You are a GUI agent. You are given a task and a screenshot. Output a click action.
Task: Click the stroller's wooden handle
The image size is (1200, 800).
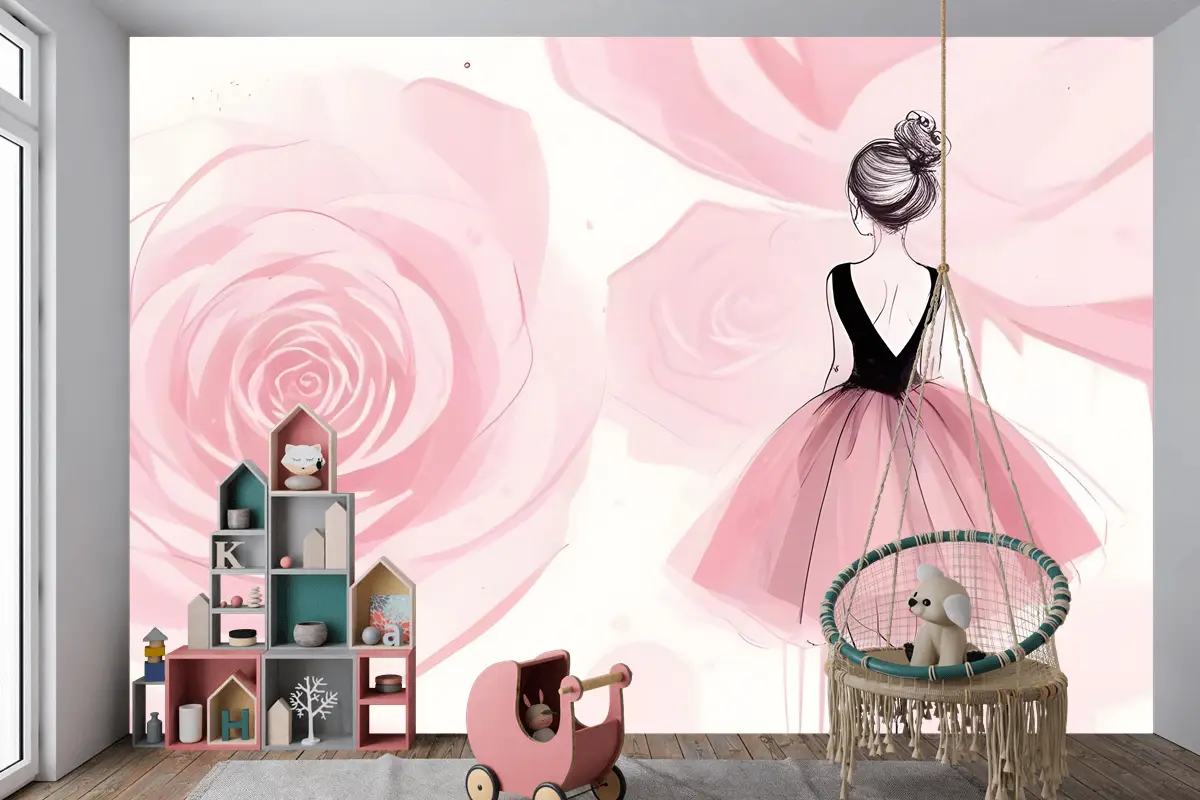(x=596, y=682)
